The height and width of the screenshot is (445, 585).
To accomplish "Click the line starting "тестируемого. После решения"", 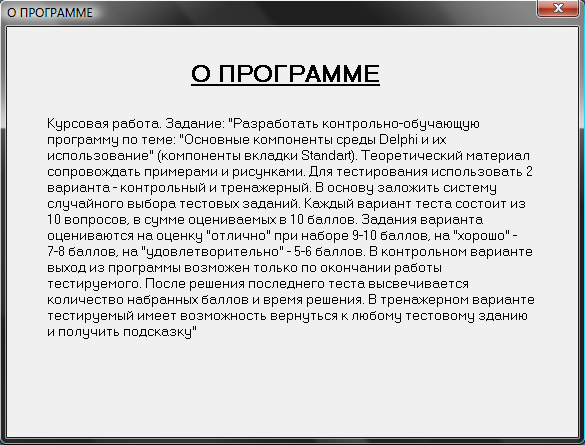I will [x=258, y=283].
